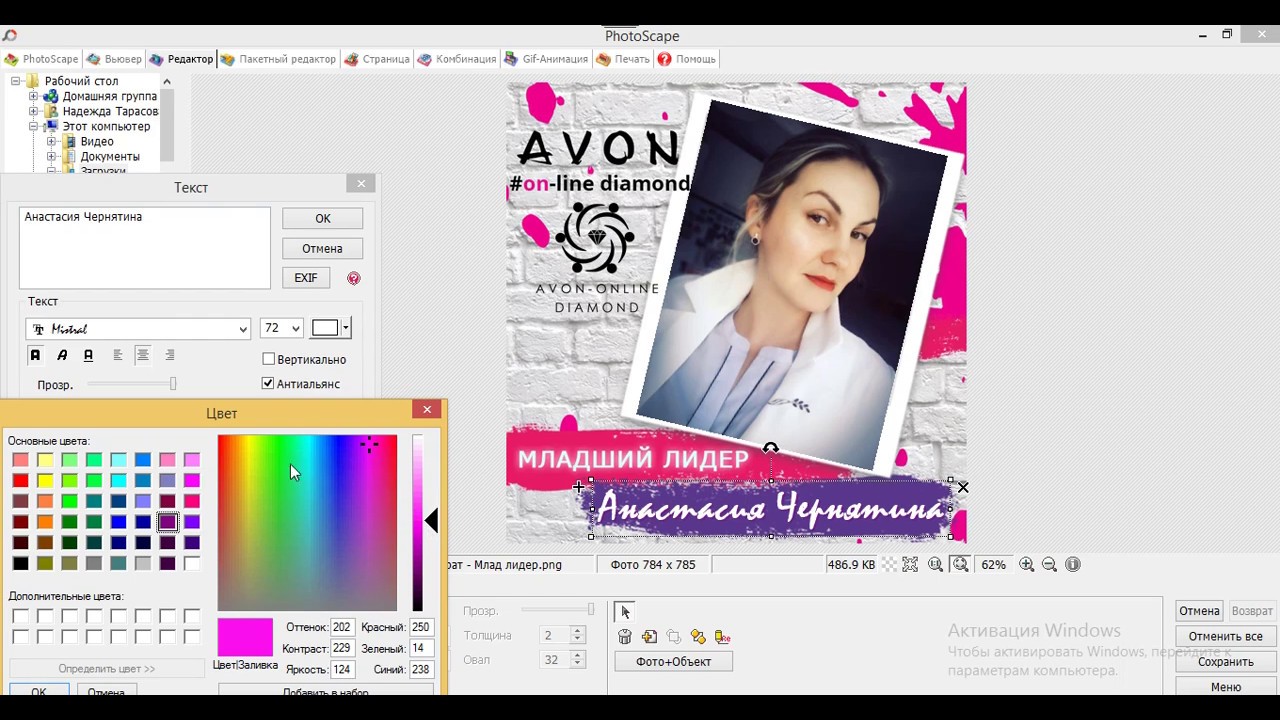Click the Определить цвет >> button
Screen dimensions: 1280x720
pyautogui.click(x=107, y=669)
